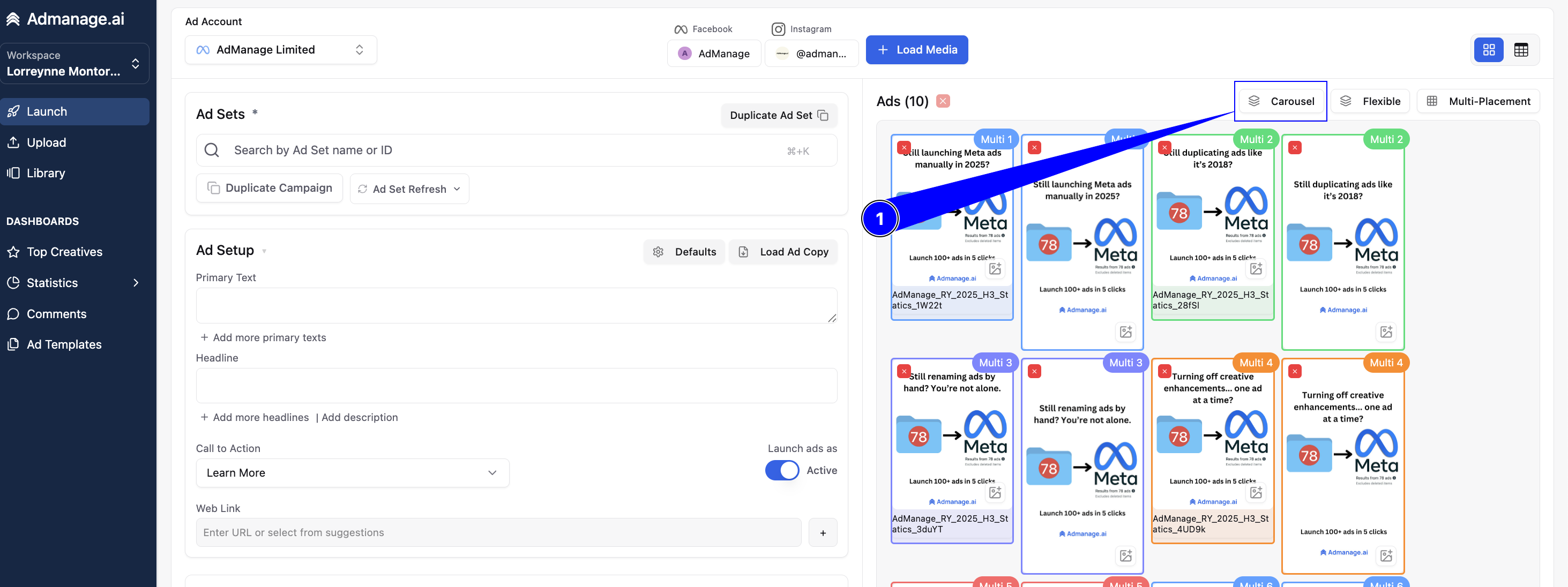Image resolution: width=1568 pixels, height=587 pixels.
Task: Click the plus icon beside Web Link
Action: point(823,533)
